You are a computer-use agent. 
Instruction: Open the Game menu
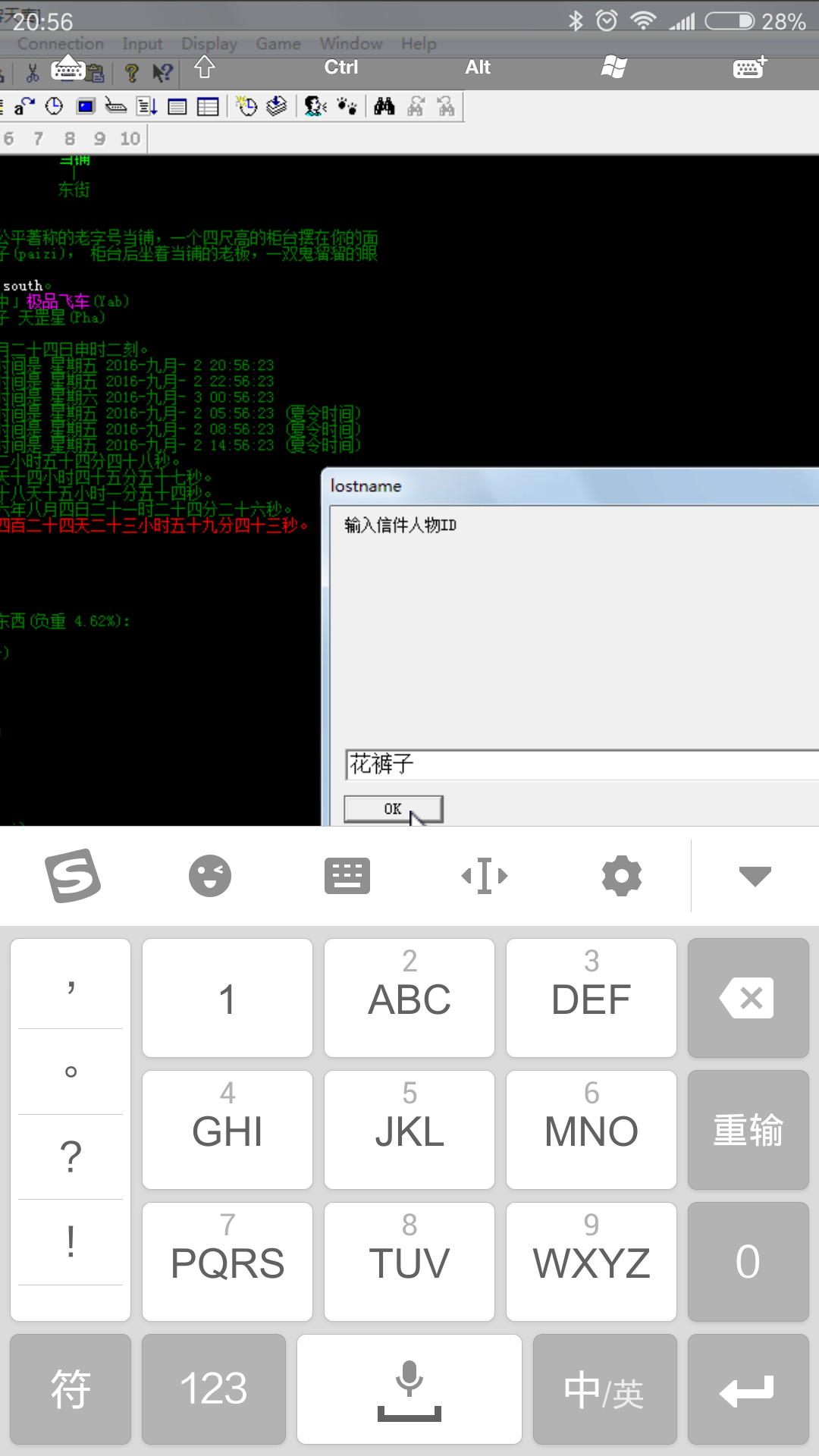278,44
